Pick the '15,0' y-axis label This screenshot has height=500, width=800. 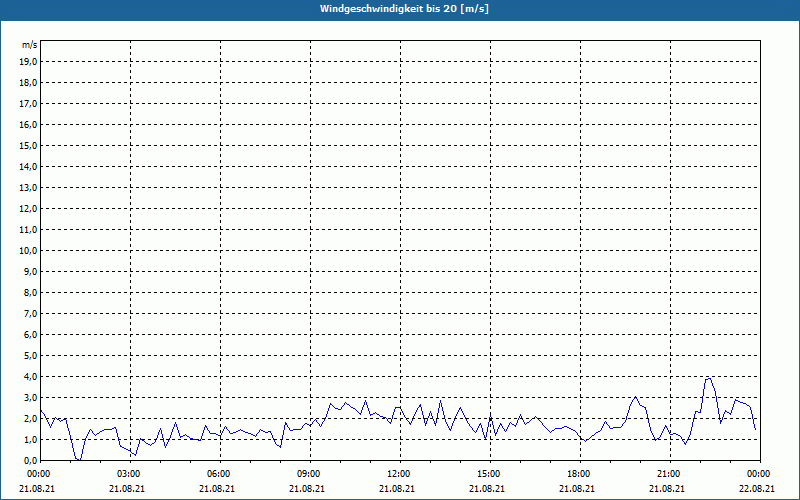[x=28, y=145]
